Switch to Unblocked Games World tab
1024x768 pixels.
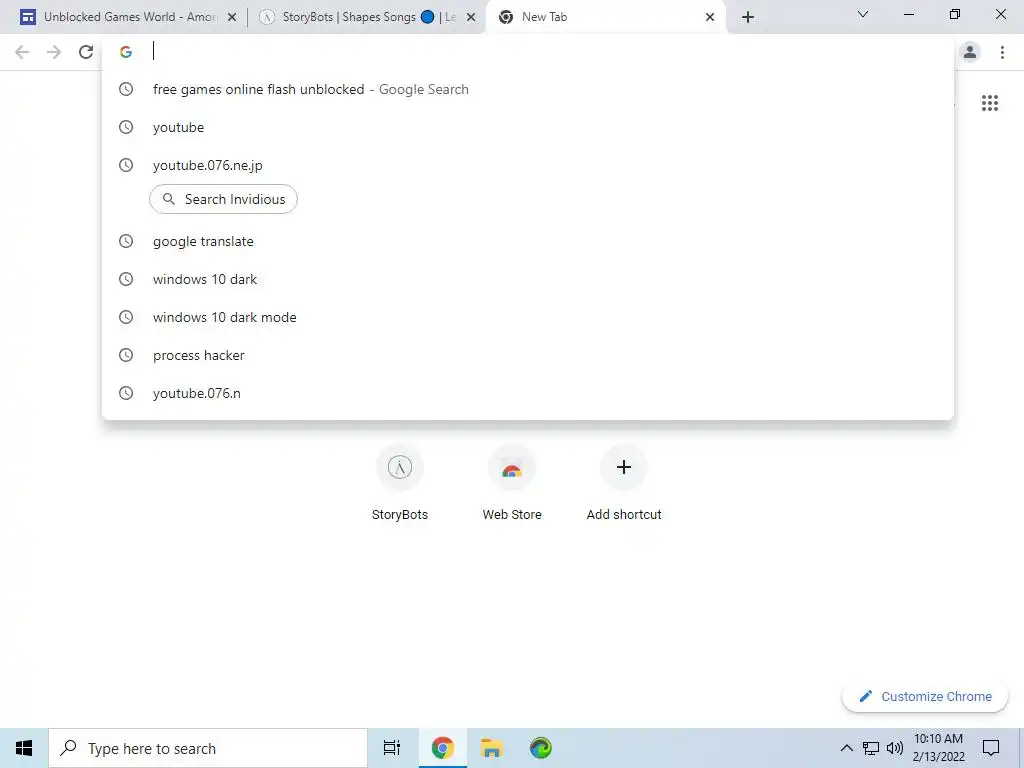129,17
